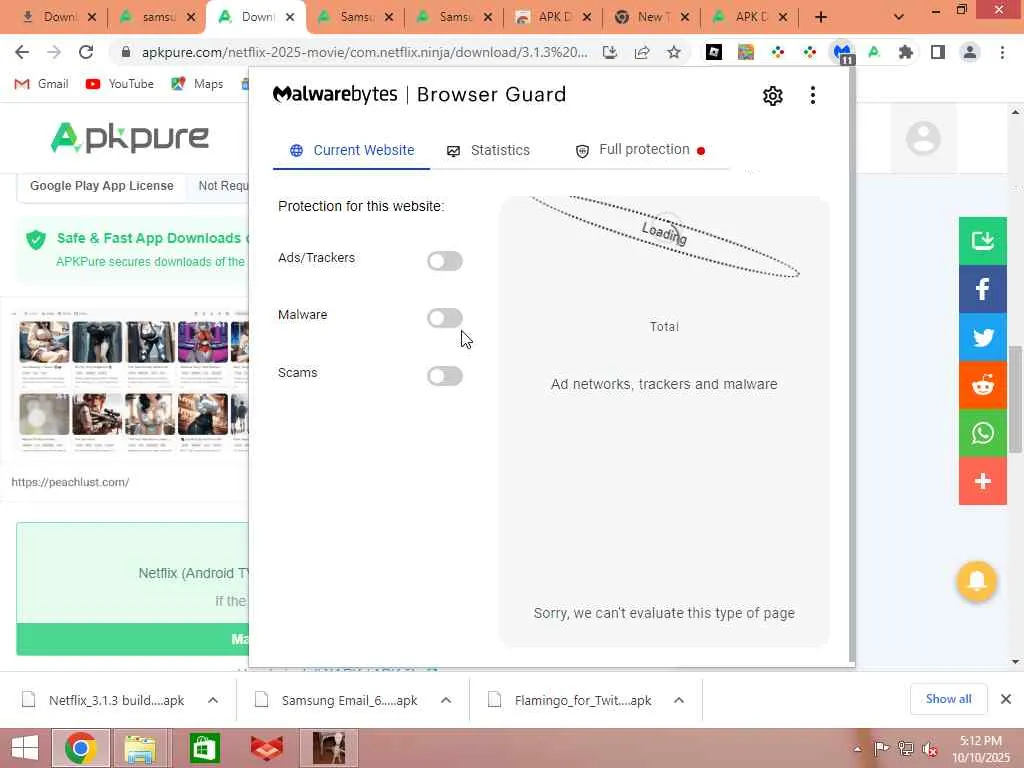Click the APKPure extension icon in toolbar
The width and height of the screenshot is (1024, 768).
(x=874, y=52)
